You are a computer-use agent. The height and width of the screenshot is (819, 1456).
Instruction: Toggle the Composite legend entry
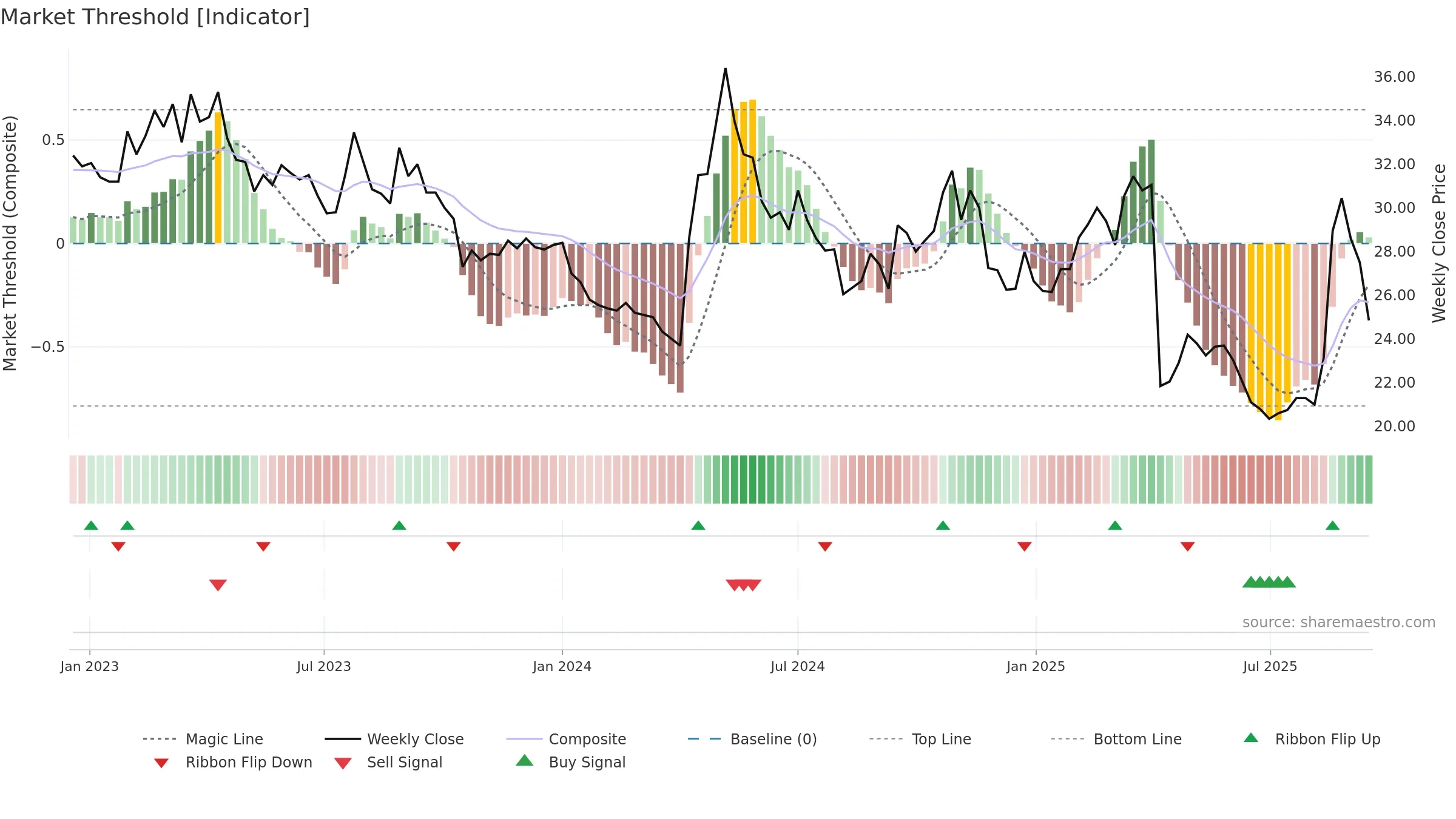click(x=566, y=739)
